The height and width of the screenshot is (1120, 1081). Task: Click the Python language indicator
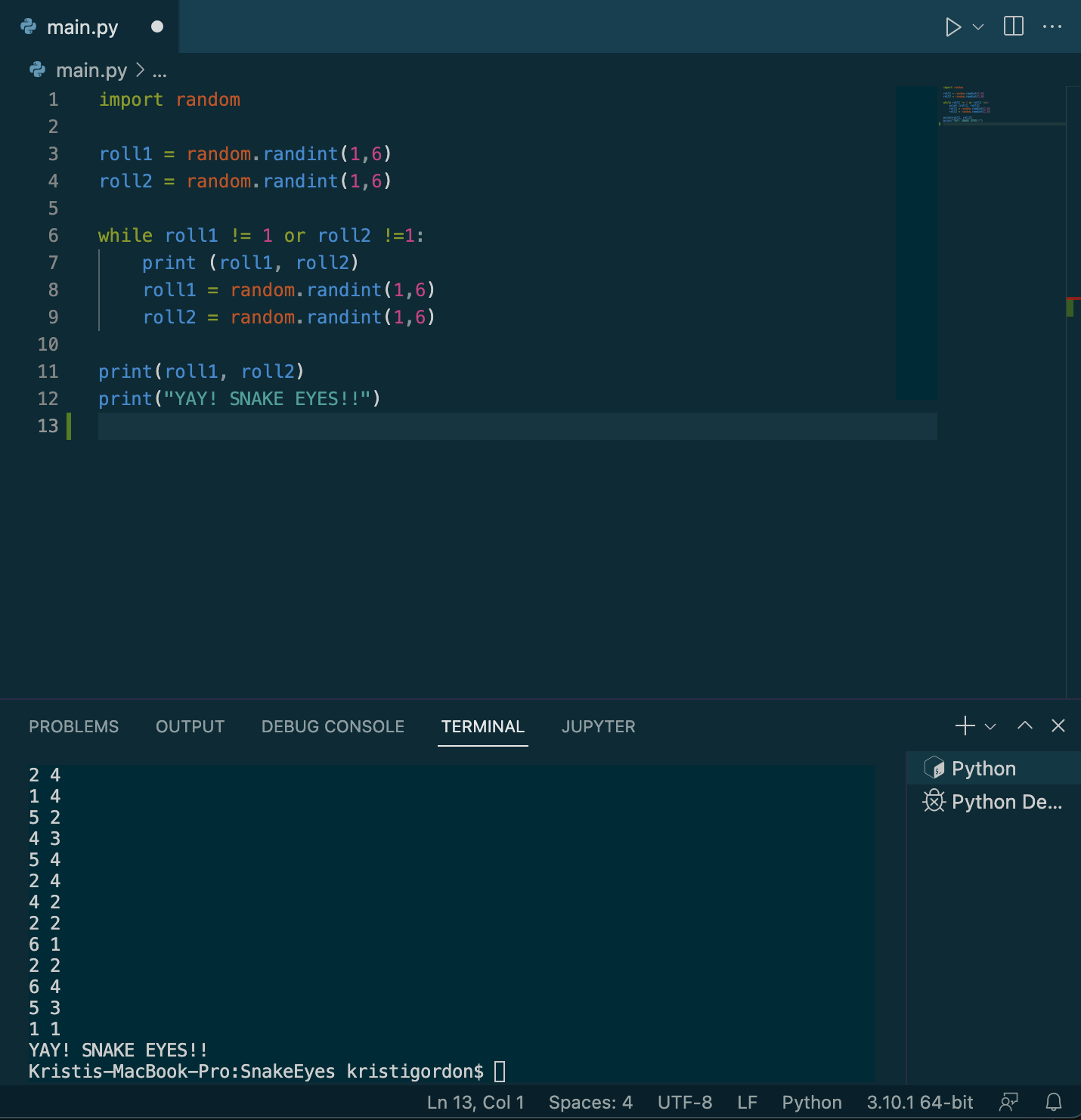811,1102
